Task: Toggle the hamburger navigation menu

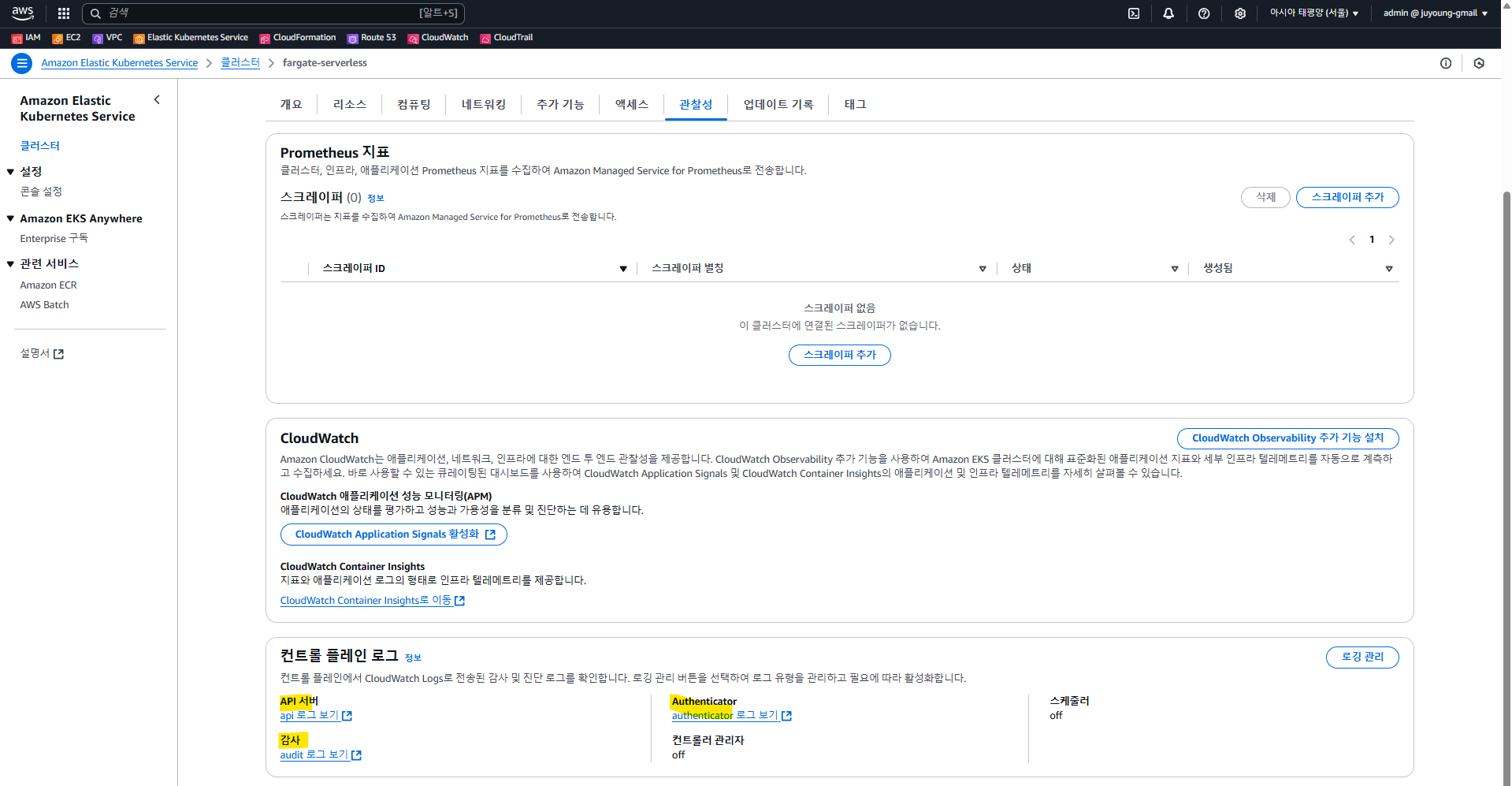Action: (x=22, y=63)
